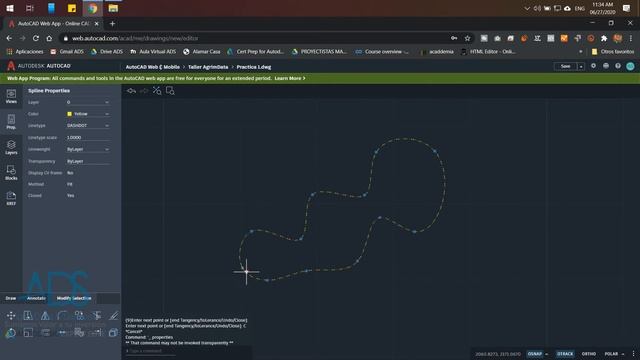Open the Layers panel in sidebar

(x=11, y=147)
